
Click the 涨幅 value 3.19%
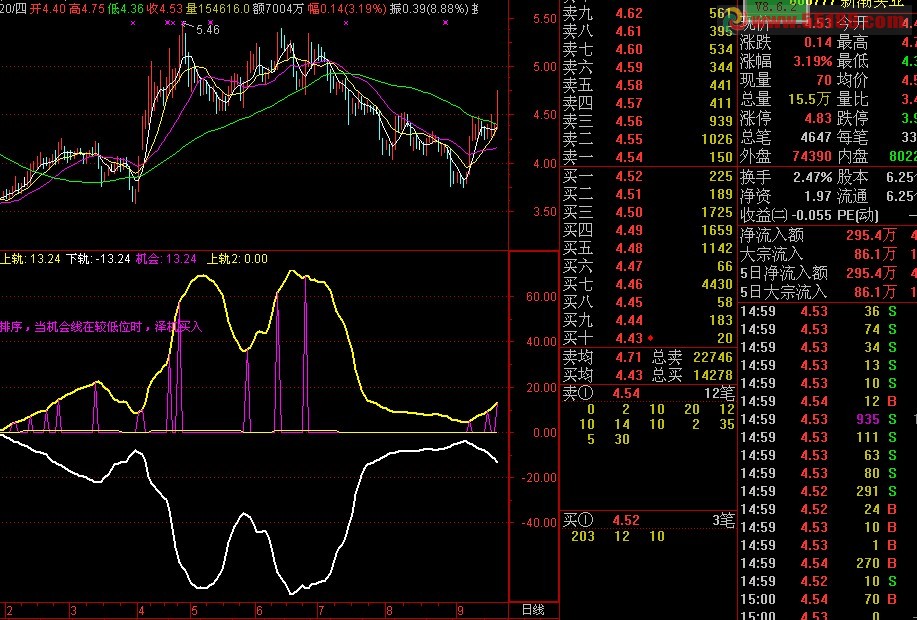(x=813, y=61)
